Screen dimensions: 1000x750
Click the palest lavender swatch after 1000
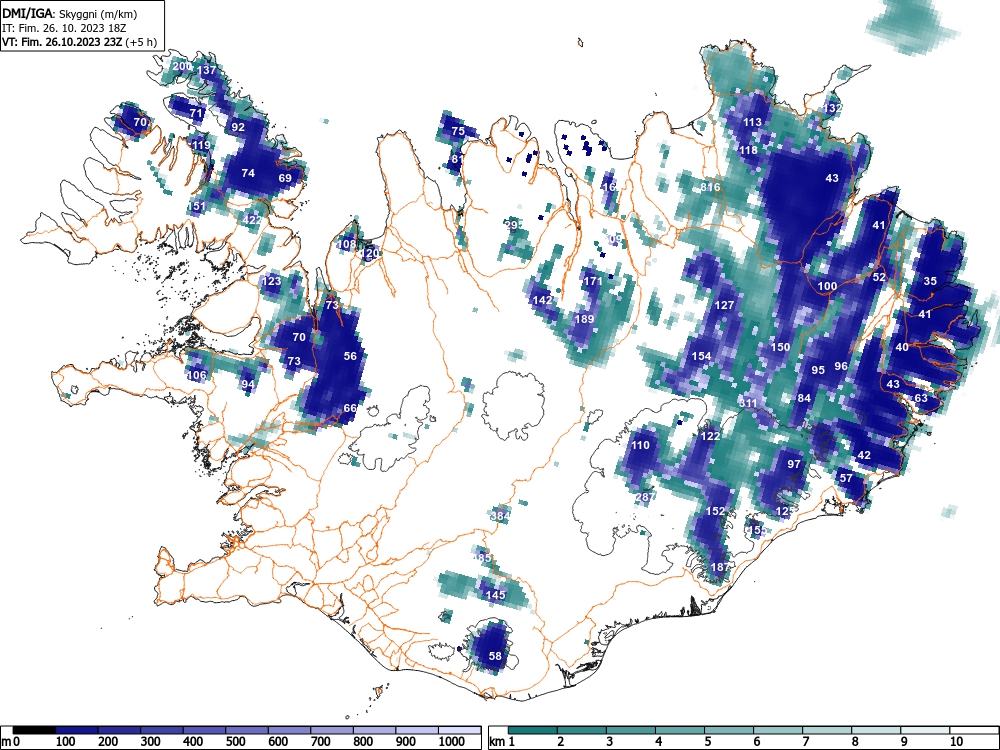coord(459,730)
